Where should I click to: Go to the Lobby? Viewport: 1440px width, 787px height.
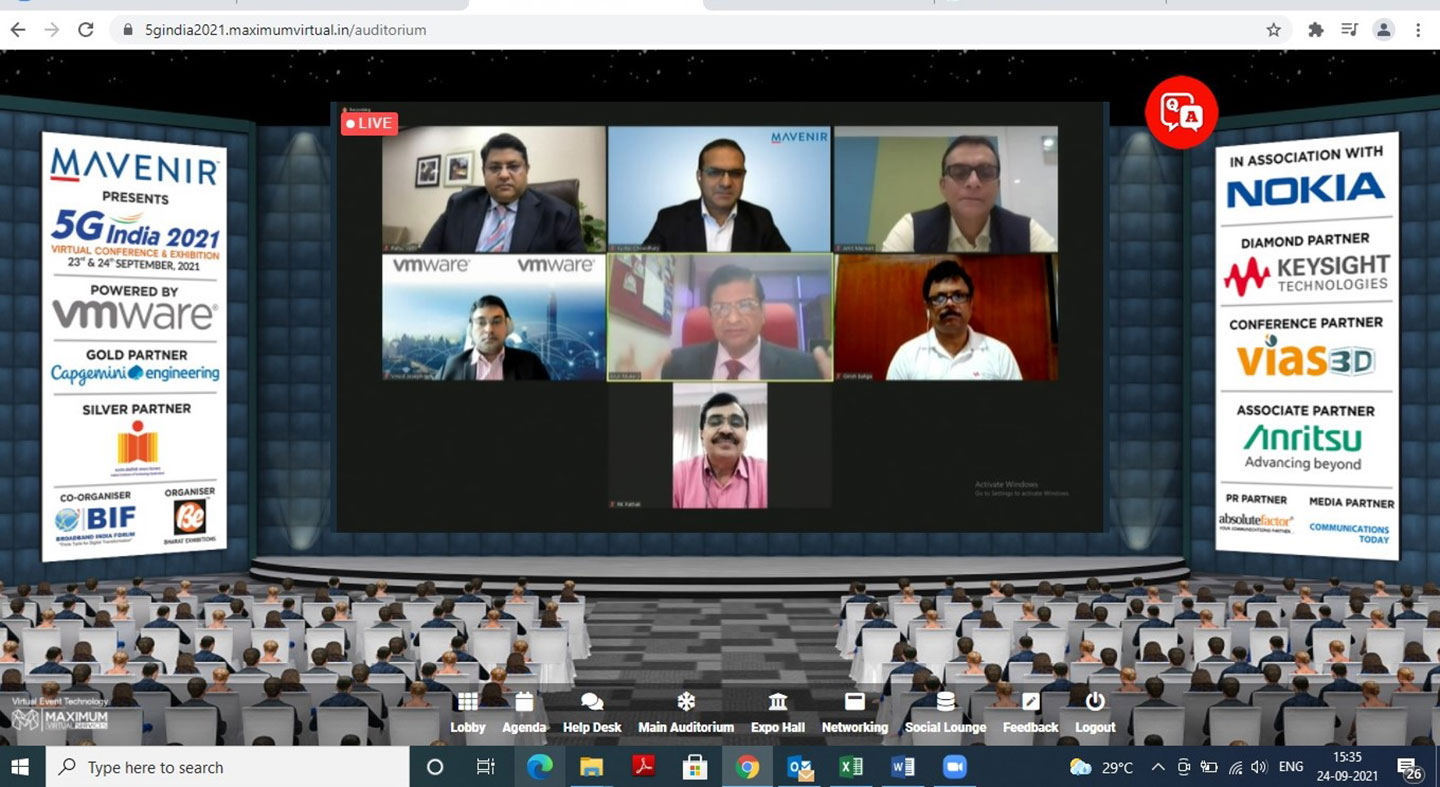coord(467,713)
